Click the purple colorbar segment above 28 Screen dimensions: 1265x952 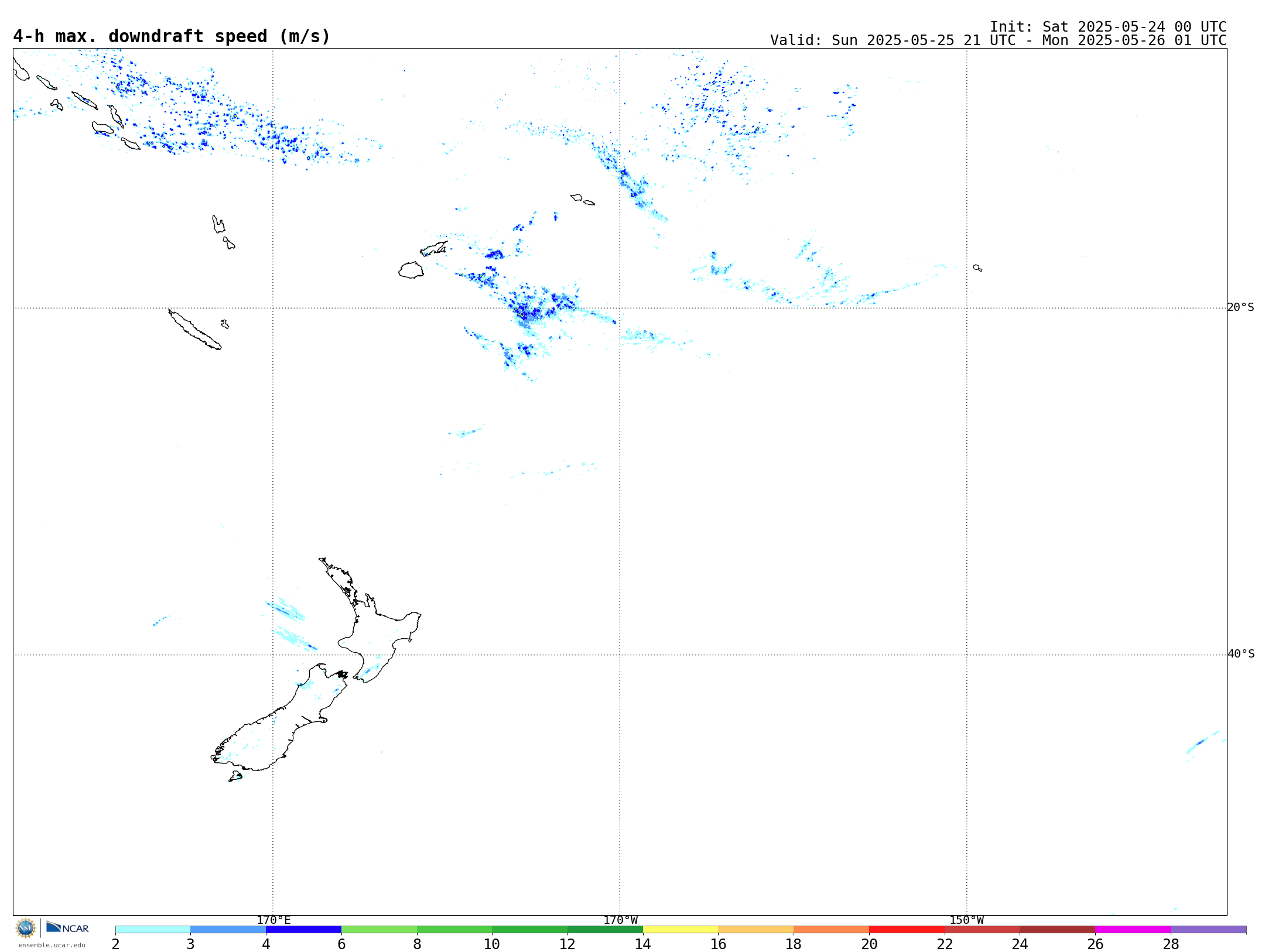[x=1209, y=930]
